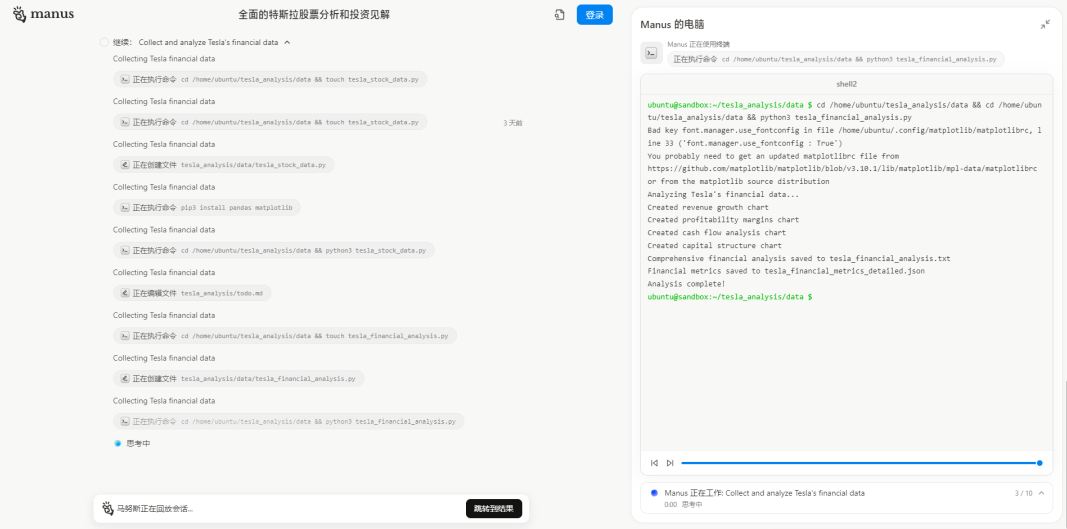Screen dimensions: 1067x529
Task: Click the 跳转到结果 jump to result button
Action: (x=493, y=509)
